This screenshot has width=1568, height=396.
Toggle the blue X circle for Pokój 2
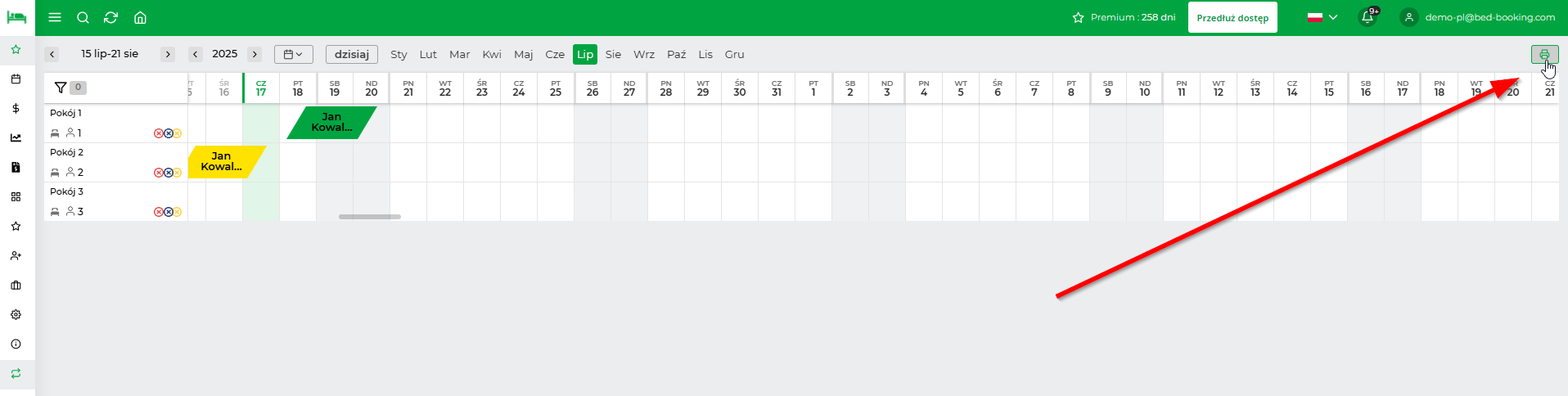tap(168, 173)
